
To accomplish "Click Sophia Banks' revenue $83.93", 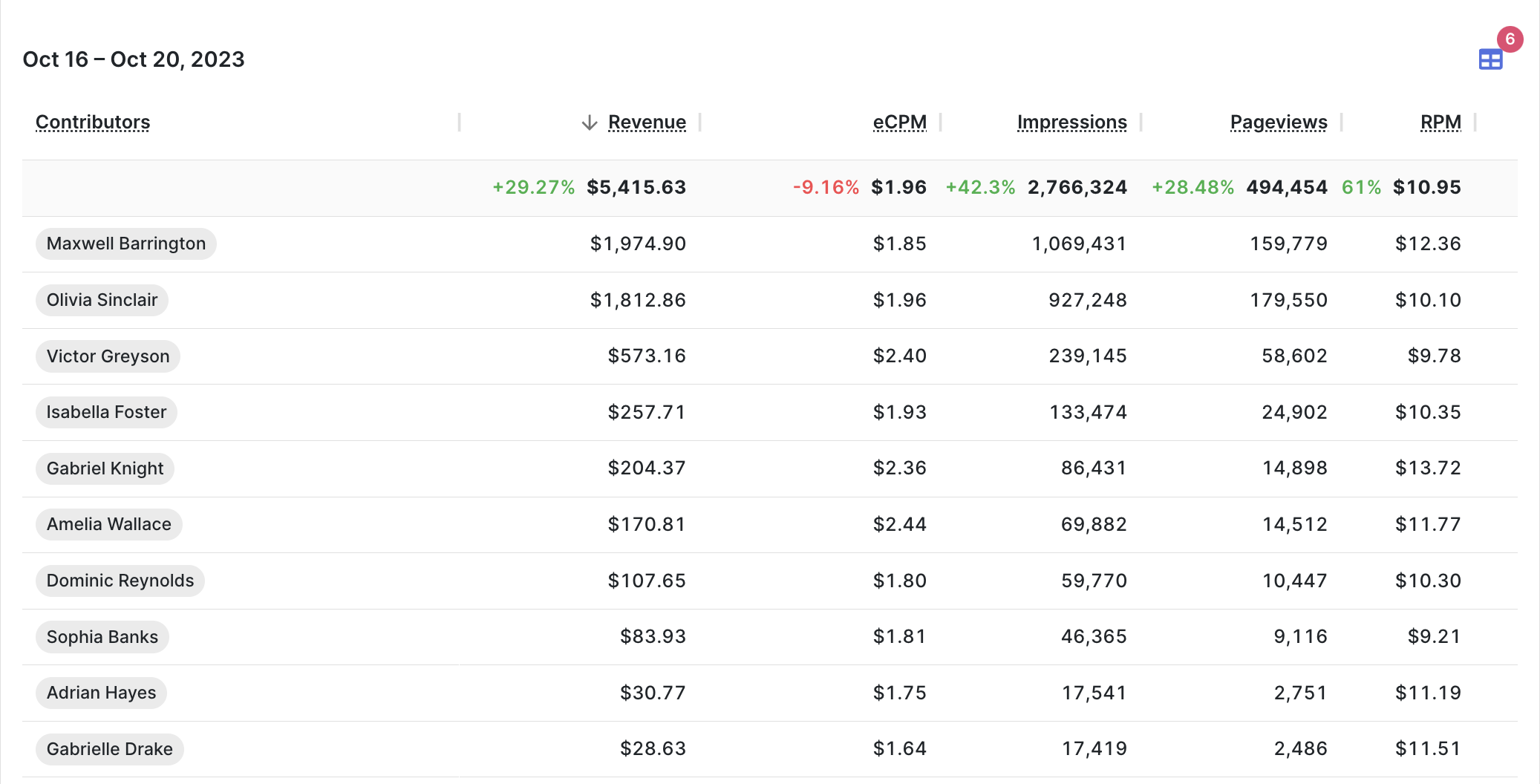I will coord(653,637).
